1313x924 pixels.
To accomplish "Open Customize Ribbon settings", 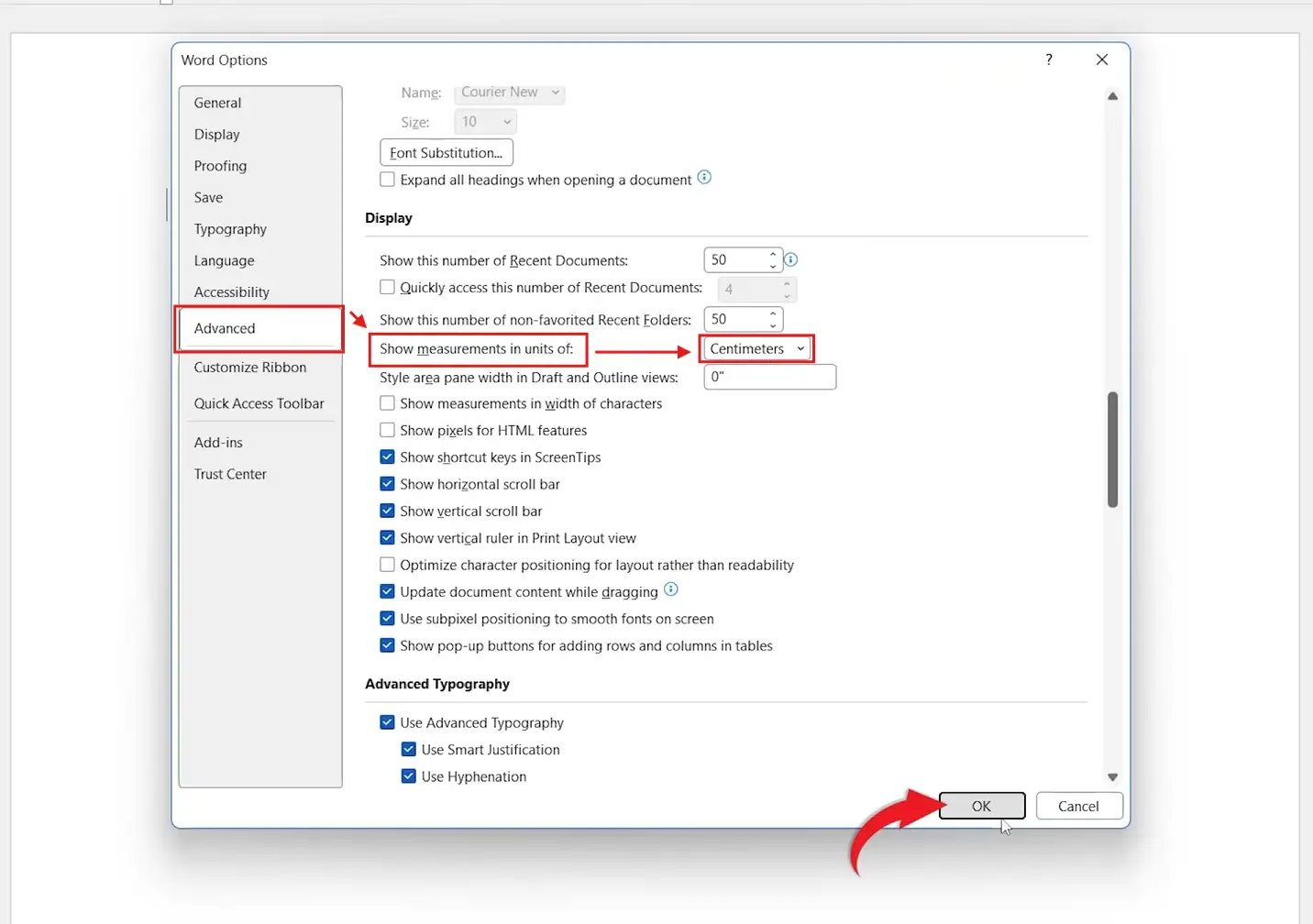I will [260, 368].
